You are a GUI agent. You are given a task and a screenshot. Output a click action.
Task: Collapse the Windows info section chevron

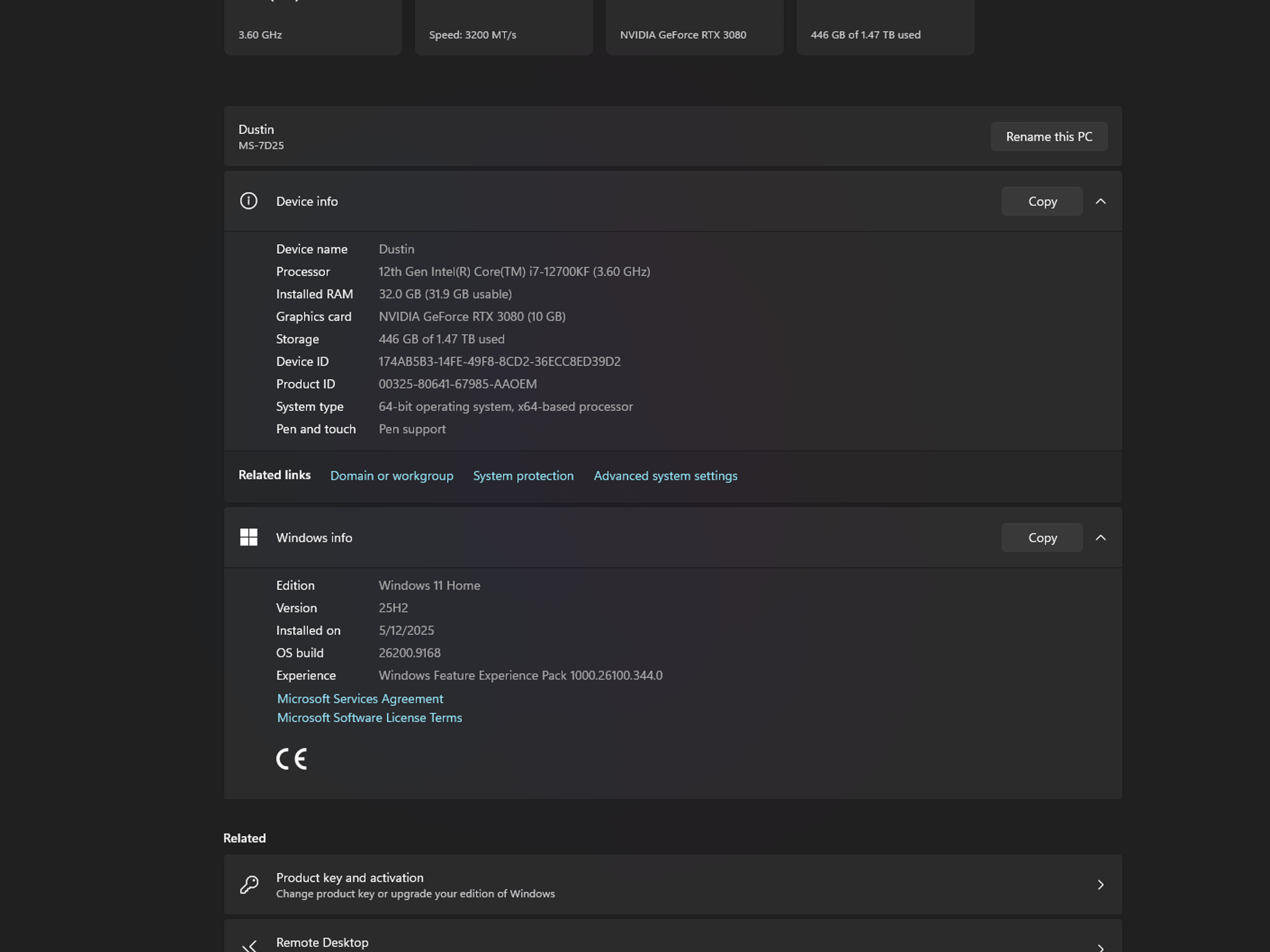[1101, 537]
